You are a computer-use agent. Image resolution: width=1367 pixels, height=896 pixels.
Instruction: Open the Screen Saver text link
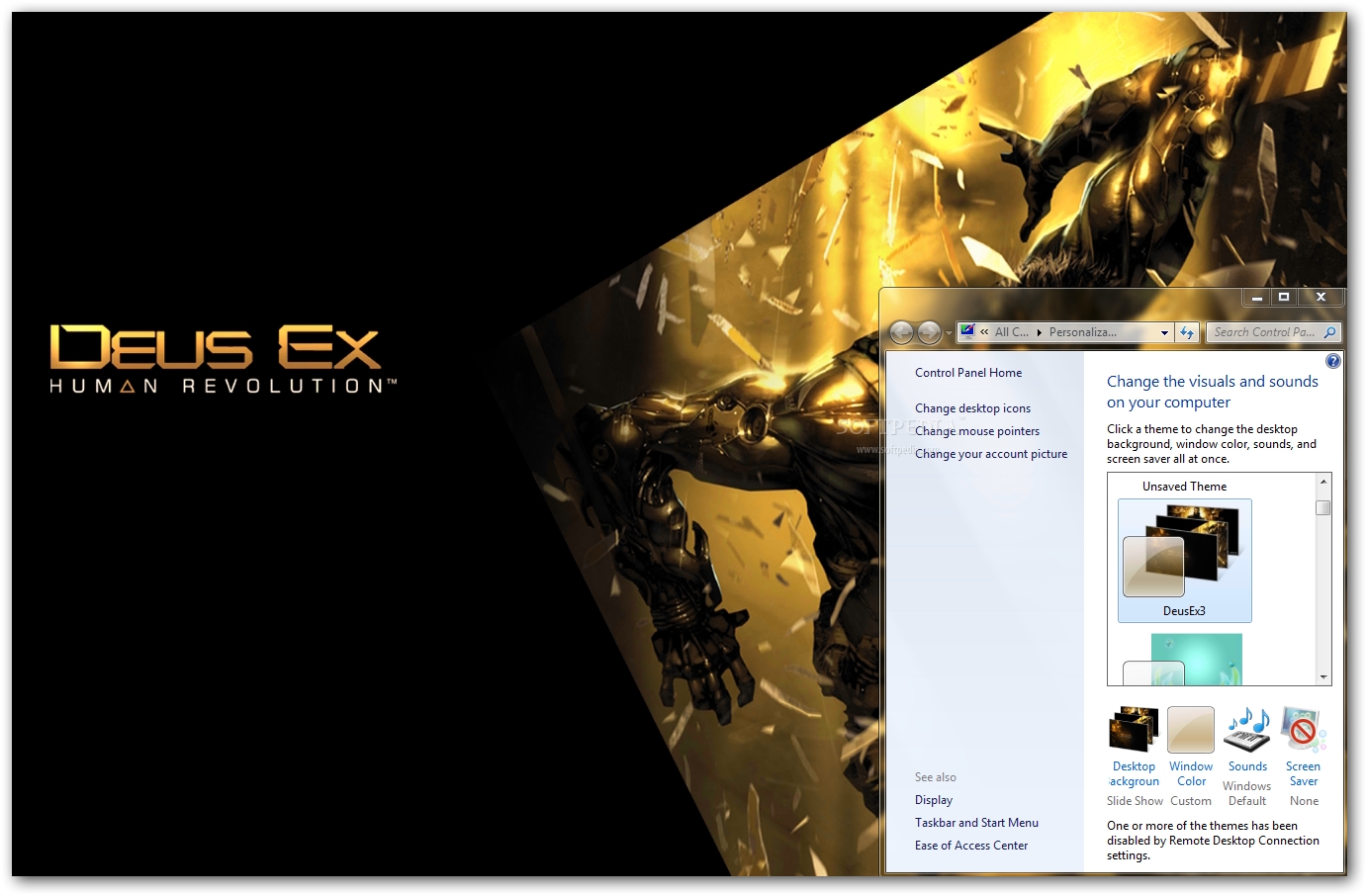1303,773
